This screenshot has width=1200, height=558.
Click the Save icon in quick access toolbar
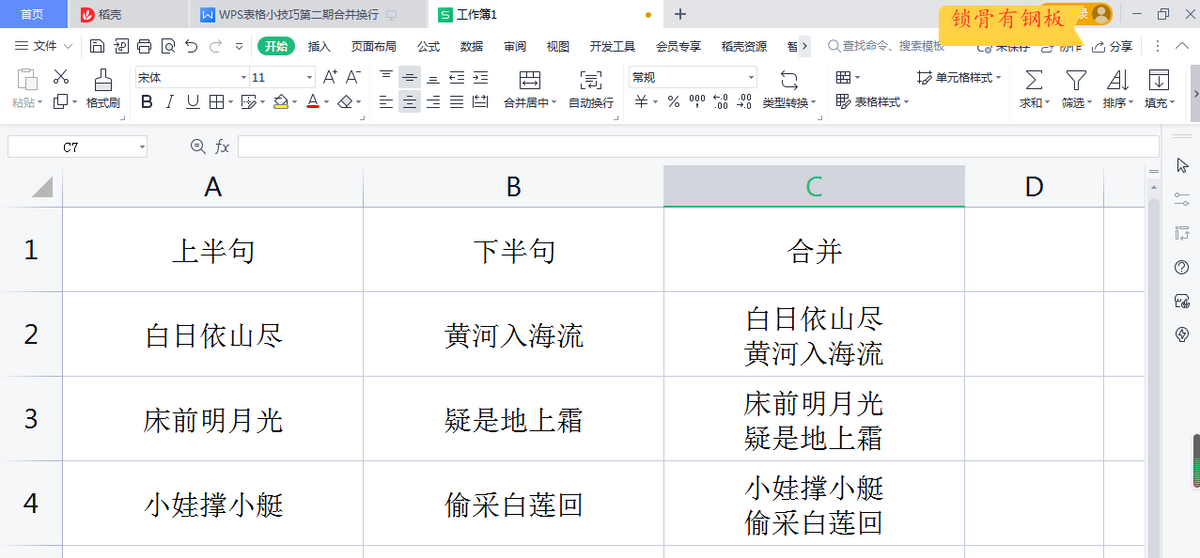click(96, 46)
